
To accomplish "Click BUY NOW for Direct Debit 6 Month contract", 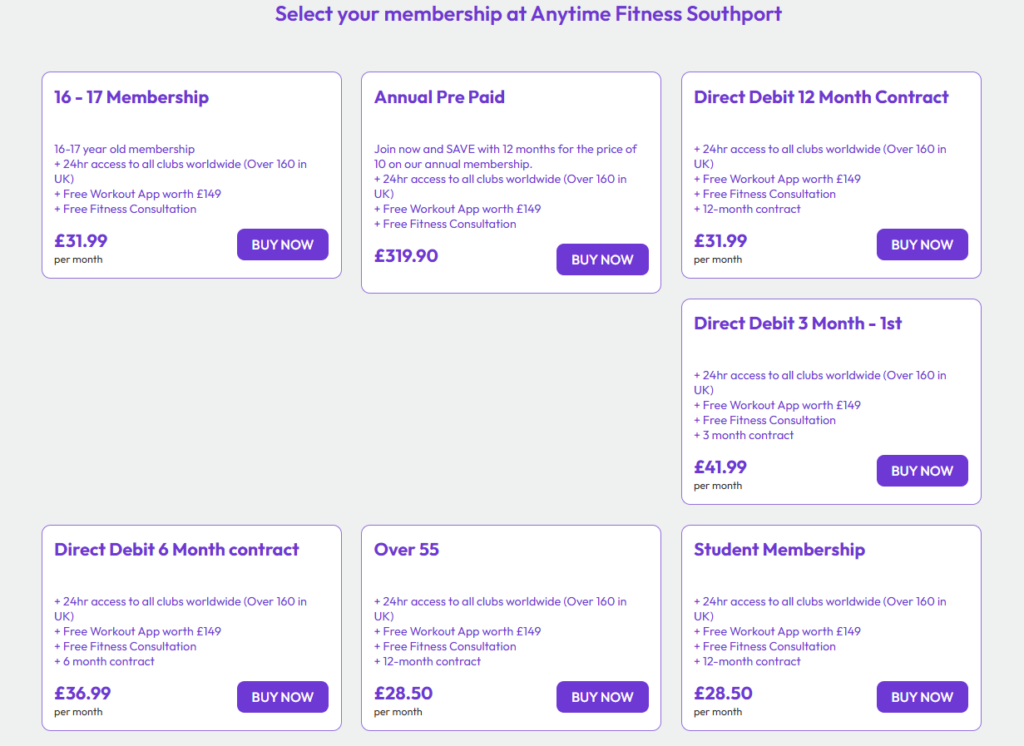I will pyautogui.click(x=282, y=697).
